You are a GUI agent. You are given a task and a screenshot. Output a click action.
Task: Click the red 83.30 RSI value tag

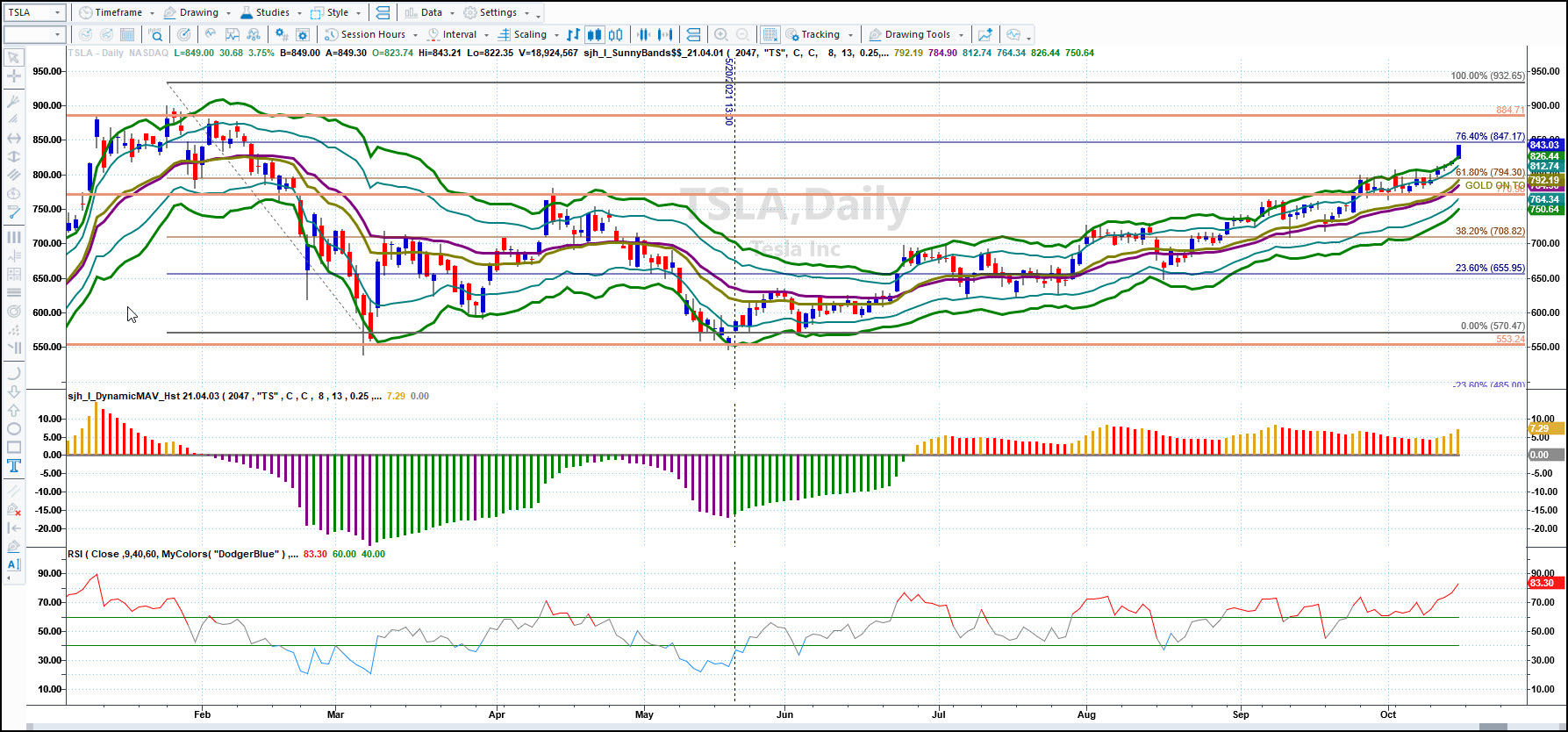tap(1545, 583)
